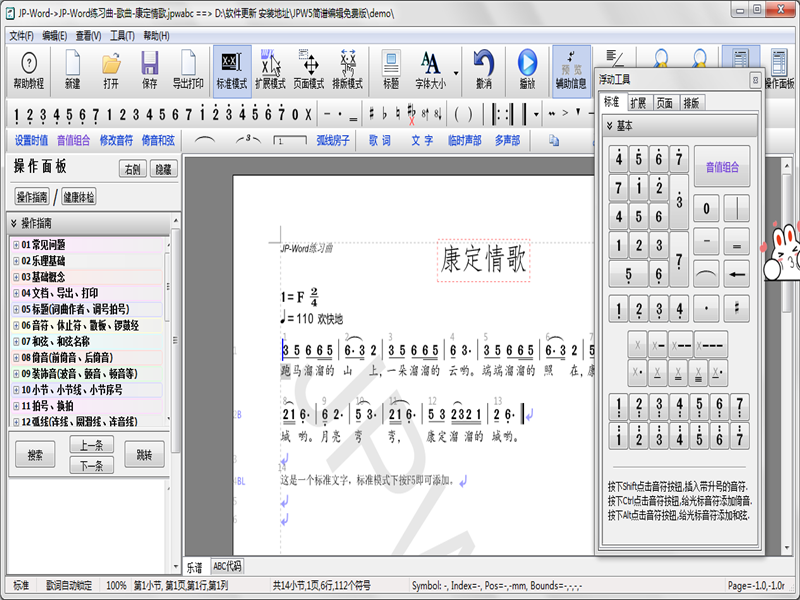Create a new score with 新建
This screenshot has height=600, width=800.
pyautogui.click(x=72, y=70)
